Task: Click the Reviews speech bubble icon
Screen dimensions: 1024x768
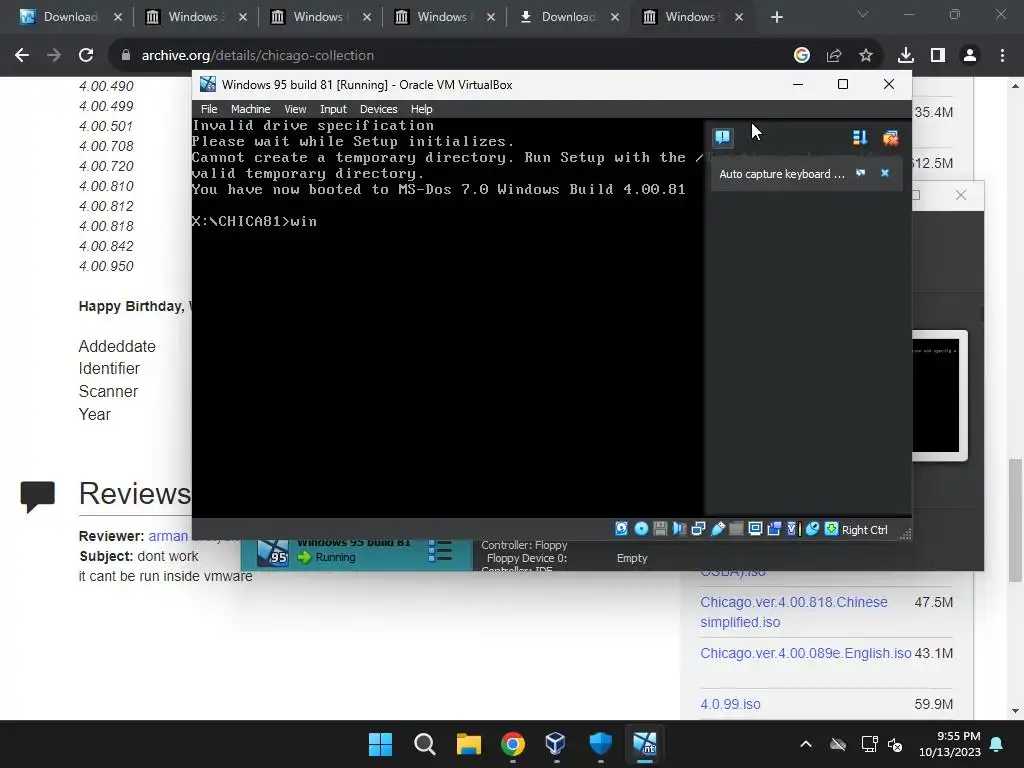Action: click(x=38, y=496)
